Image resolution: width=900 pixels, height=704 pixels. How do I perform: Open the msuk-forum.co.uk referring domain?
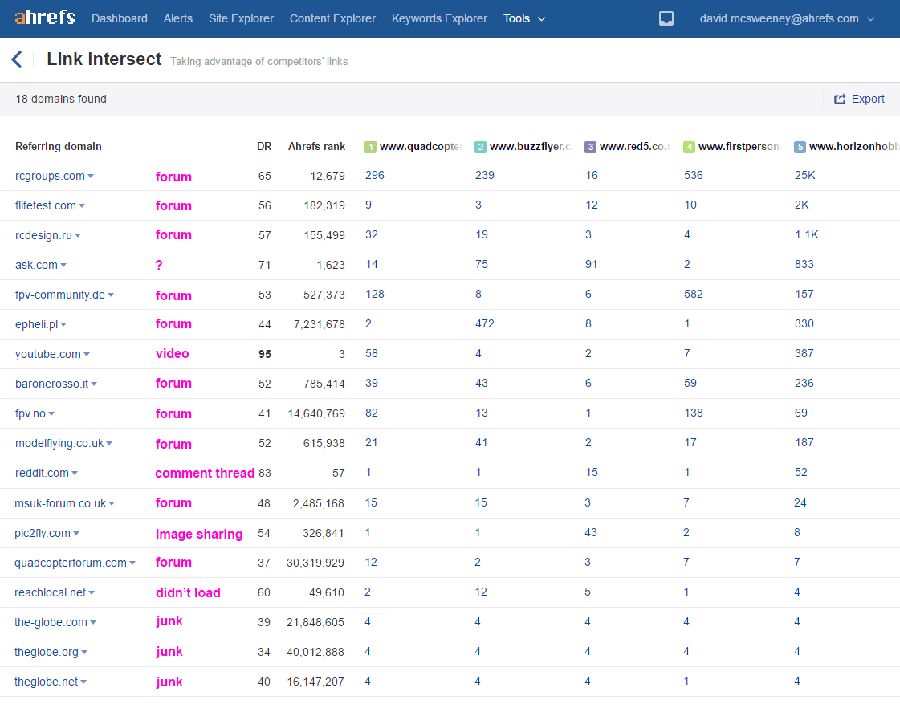coord(60,503)
